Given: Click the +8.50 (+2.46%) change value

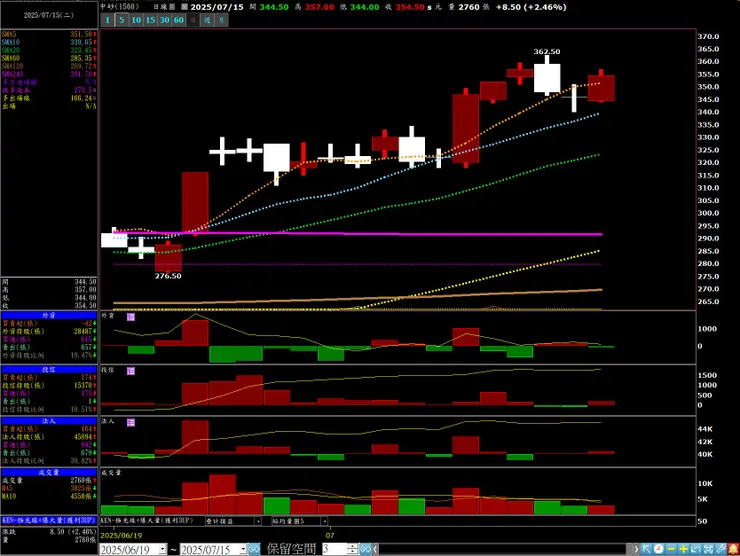Looking at the screenshot, I should [531, 7].
